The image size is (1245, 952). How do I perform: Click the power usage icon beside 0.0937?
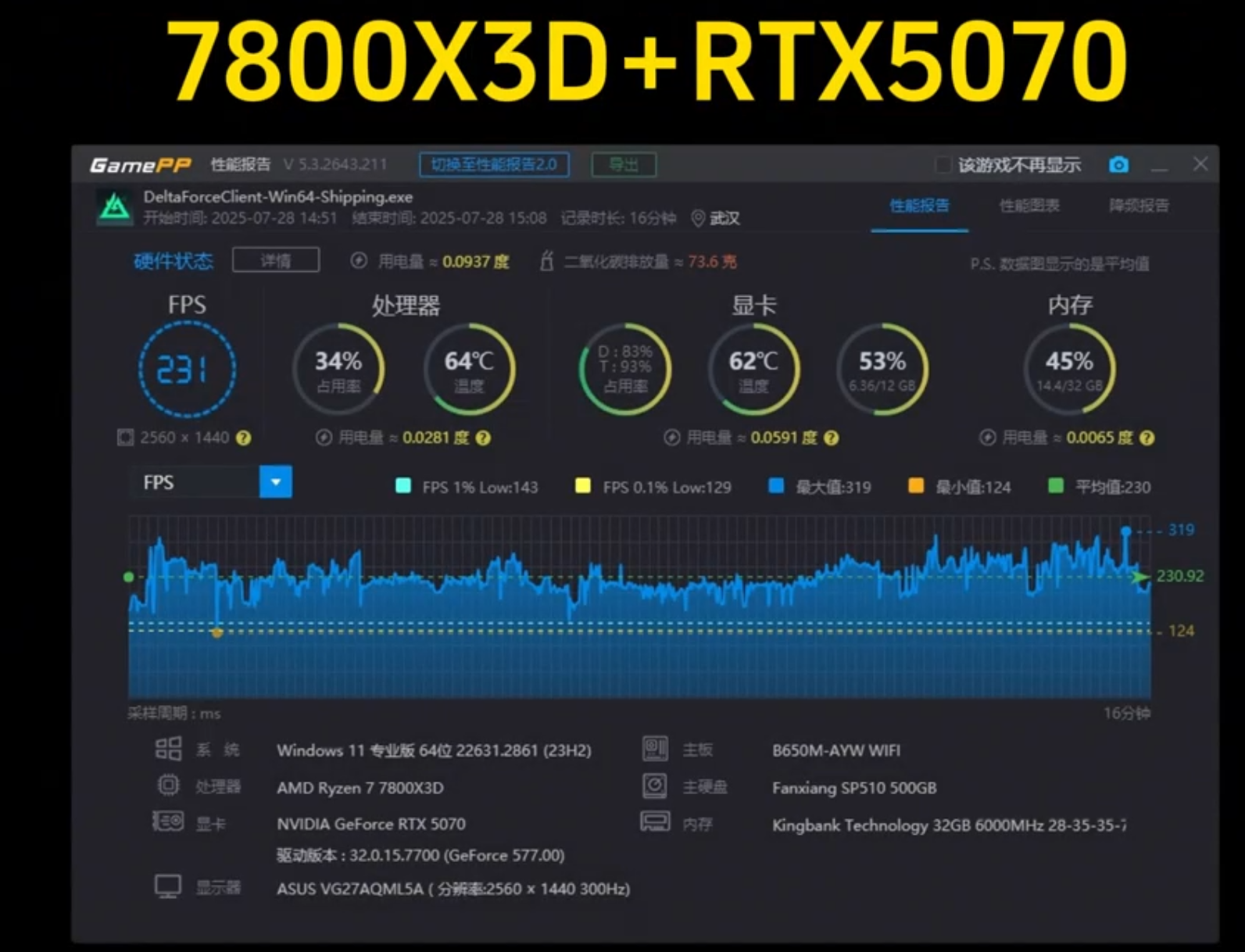pyautogui.click(x=359, y=261)
